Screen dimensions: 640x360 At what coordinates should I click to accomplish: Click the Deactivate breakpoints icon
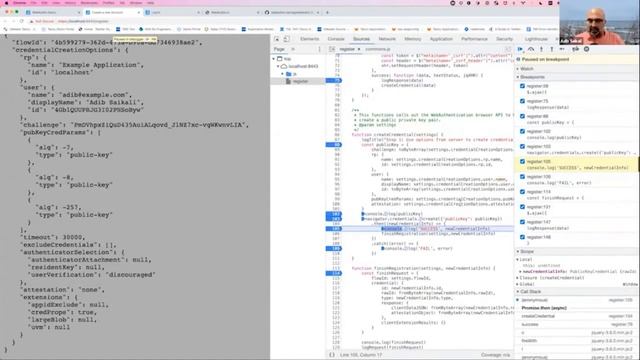[576, 49]
